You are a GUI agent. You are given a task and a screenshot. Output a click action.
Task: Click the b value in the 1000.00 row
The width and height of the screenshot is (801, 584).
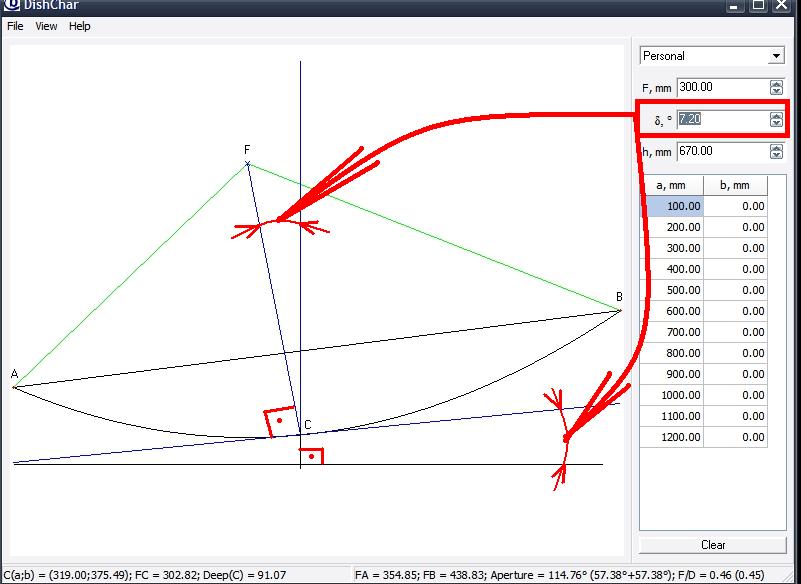click(x=735, y=395)
